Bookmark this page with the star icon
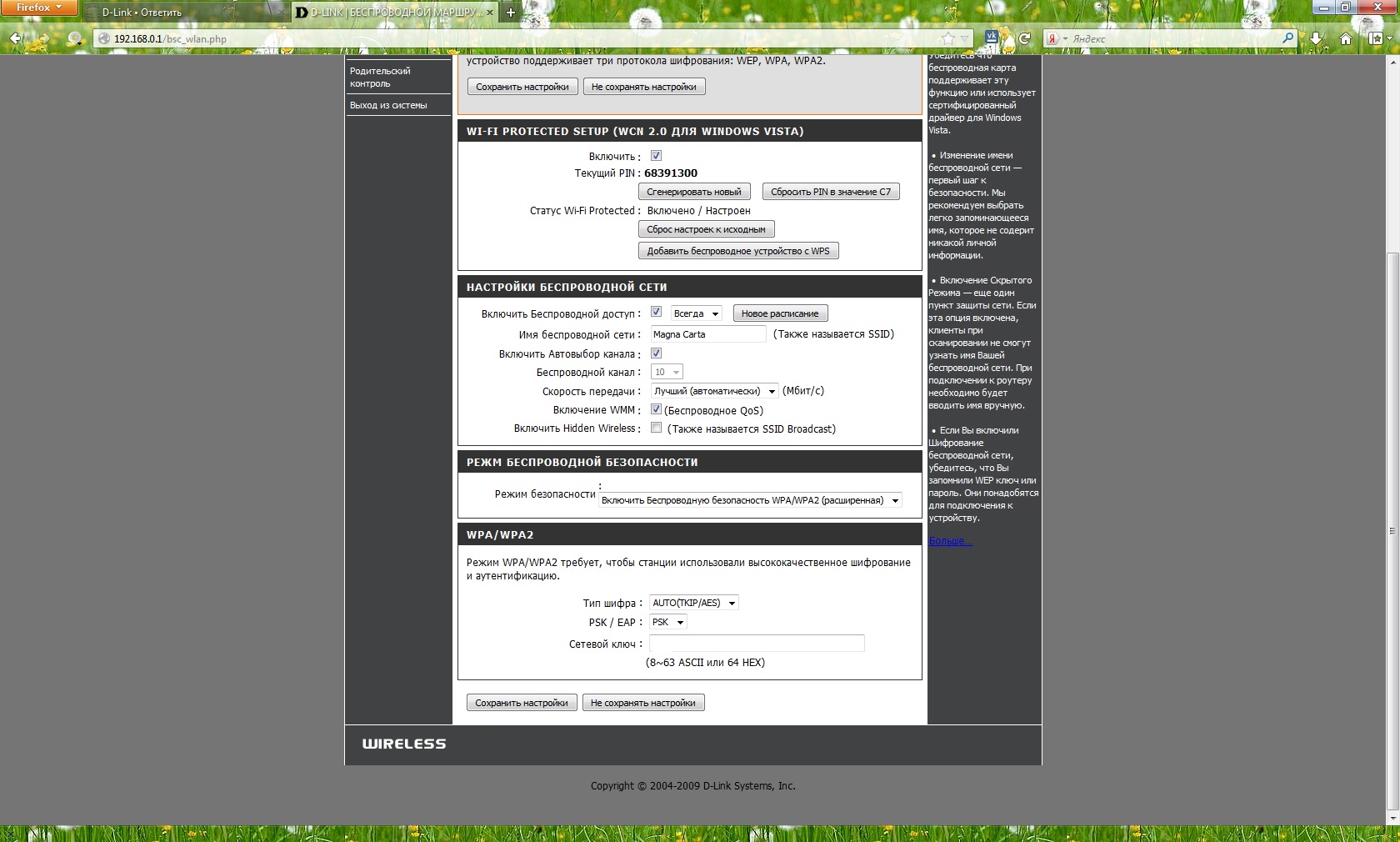 pos(947,38)
